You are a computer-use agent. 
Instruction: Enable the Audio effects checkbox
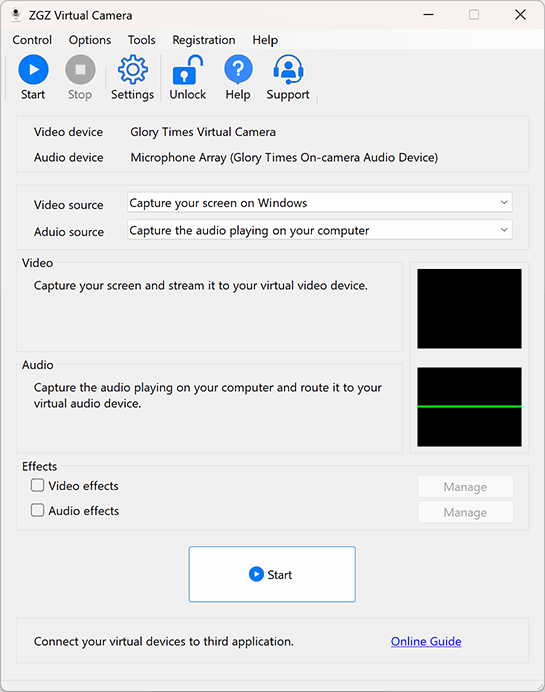point(38,511)
